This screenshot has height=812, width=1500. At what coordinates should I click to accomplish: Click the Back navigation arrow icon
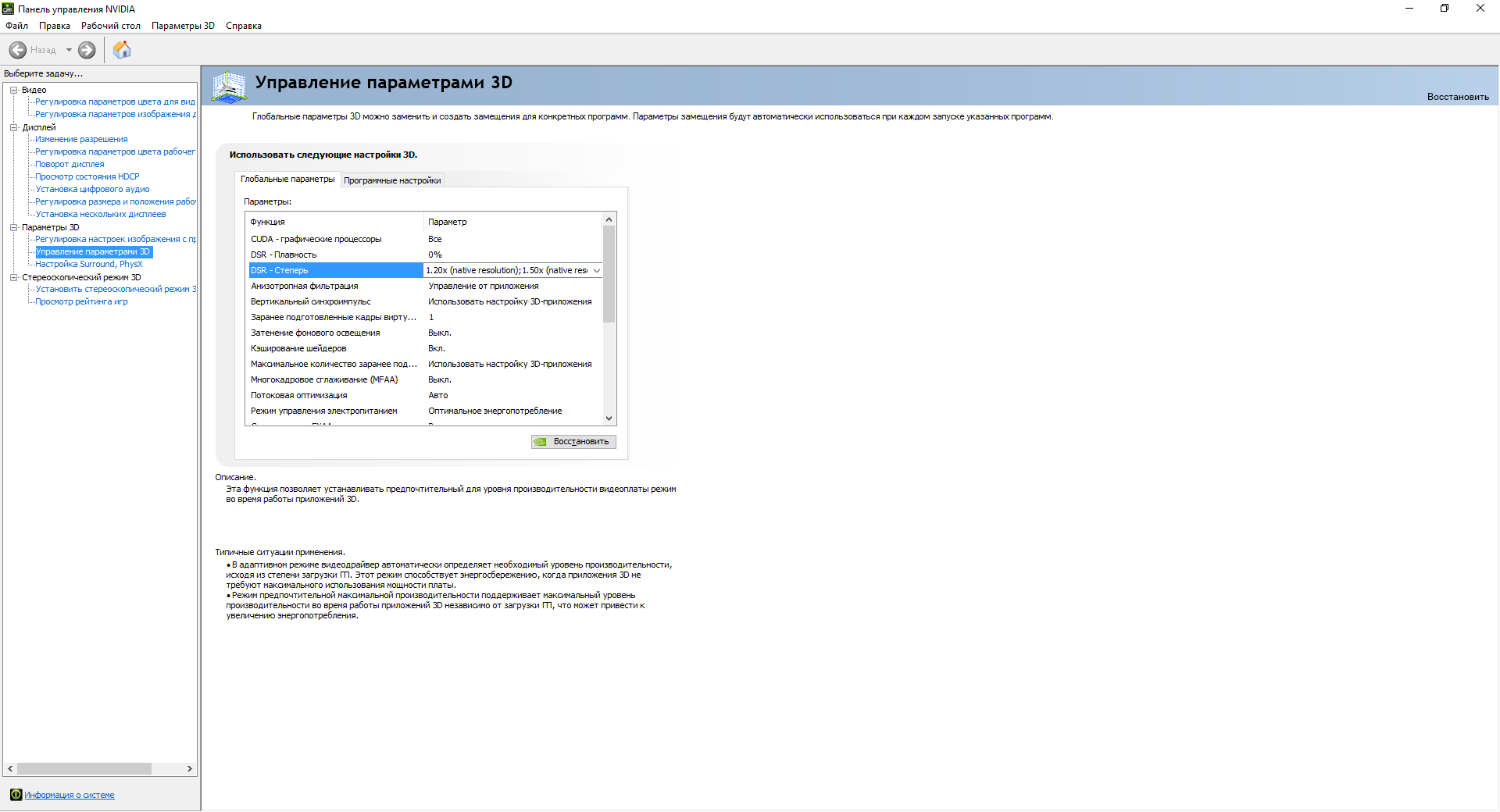pyautogui.click(x=17, y=50)
